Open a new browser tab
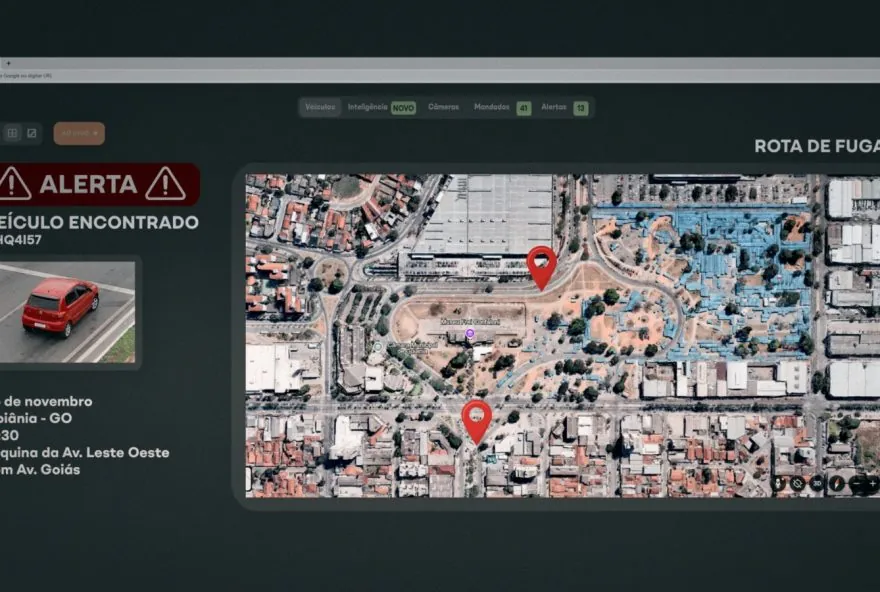 click(8, 63)
